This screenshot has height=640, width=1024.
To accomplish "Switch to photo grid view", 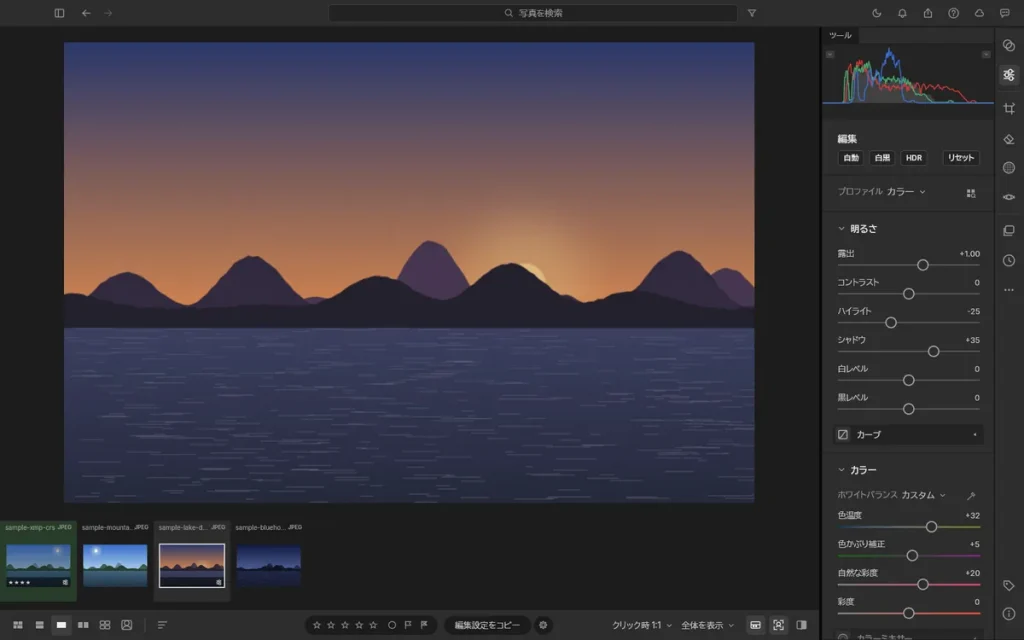I will coord(18,625).
